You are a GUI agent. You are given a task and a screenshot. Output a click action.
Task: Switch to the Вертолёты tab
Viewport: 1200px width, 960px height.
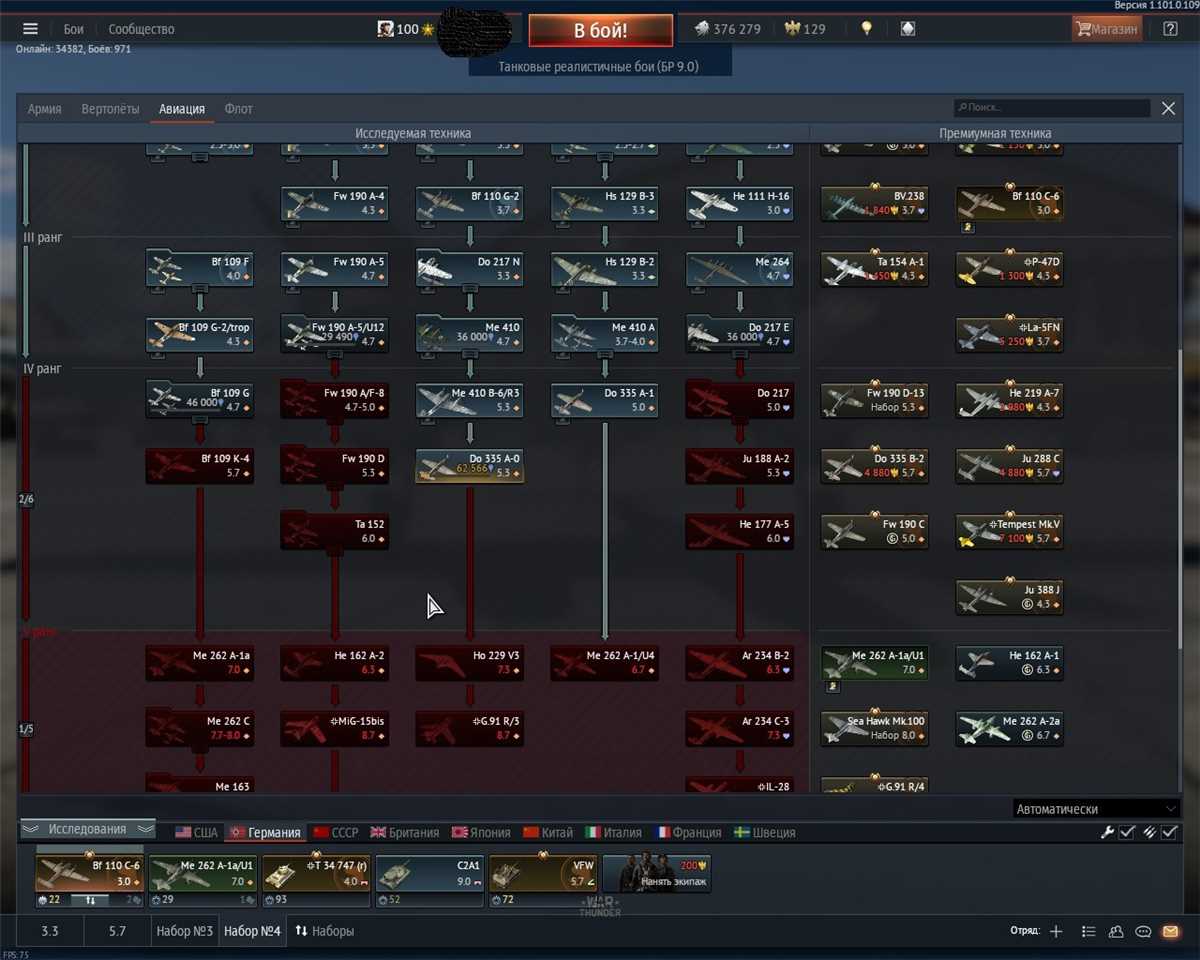click(110, 109)
